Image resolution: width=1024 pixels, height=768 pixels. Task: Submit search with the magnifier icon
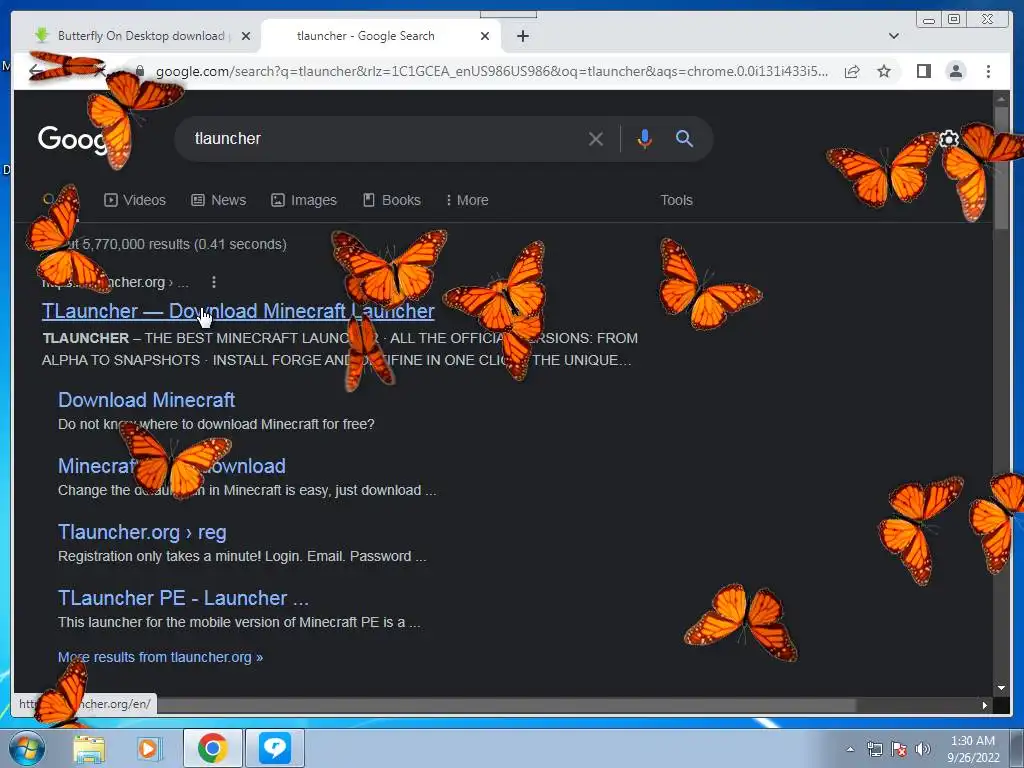pos(684,138)
